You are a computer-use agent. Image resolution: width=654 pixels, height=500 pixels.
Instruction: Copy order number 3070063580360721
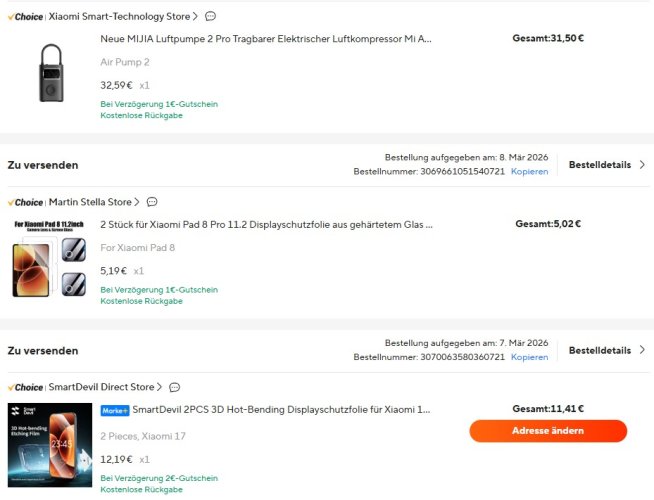click(529, 357)
